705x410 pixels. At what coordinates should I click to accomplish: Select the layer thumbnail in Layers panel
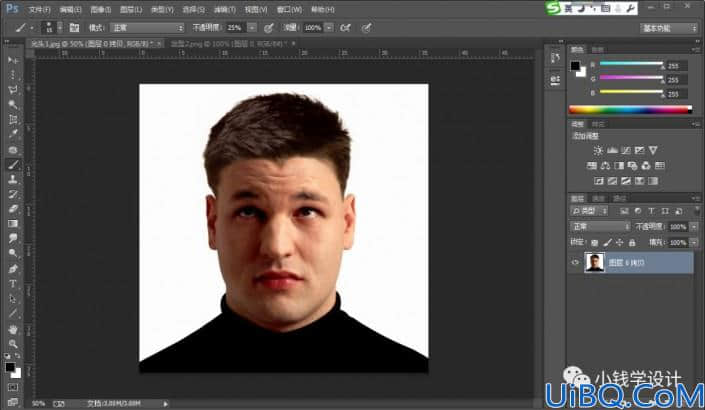click(x=594, y=263)
